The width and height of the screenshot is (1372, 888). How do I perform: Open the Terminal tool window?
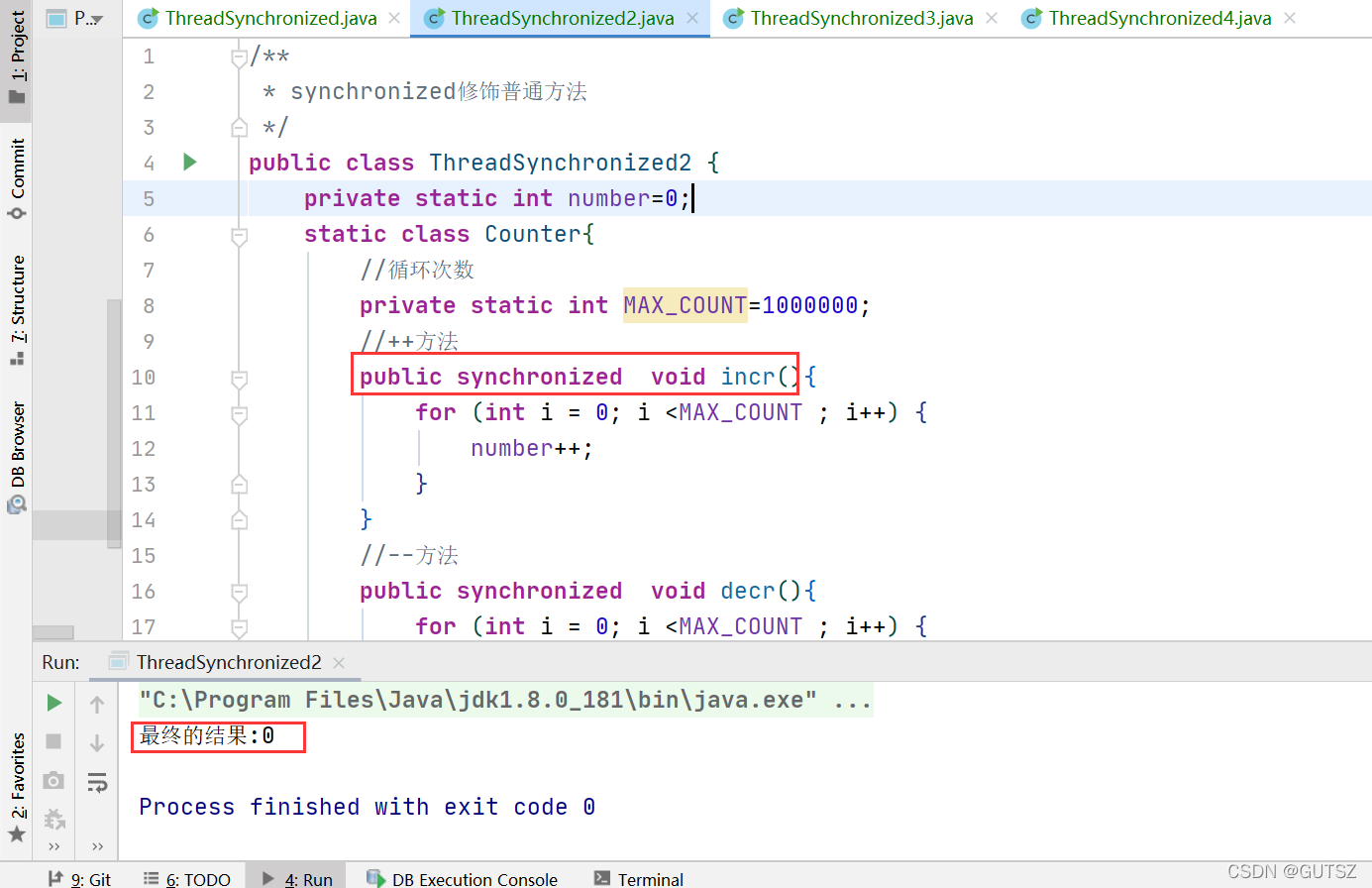pyautogui.click(x=639, y=878)
